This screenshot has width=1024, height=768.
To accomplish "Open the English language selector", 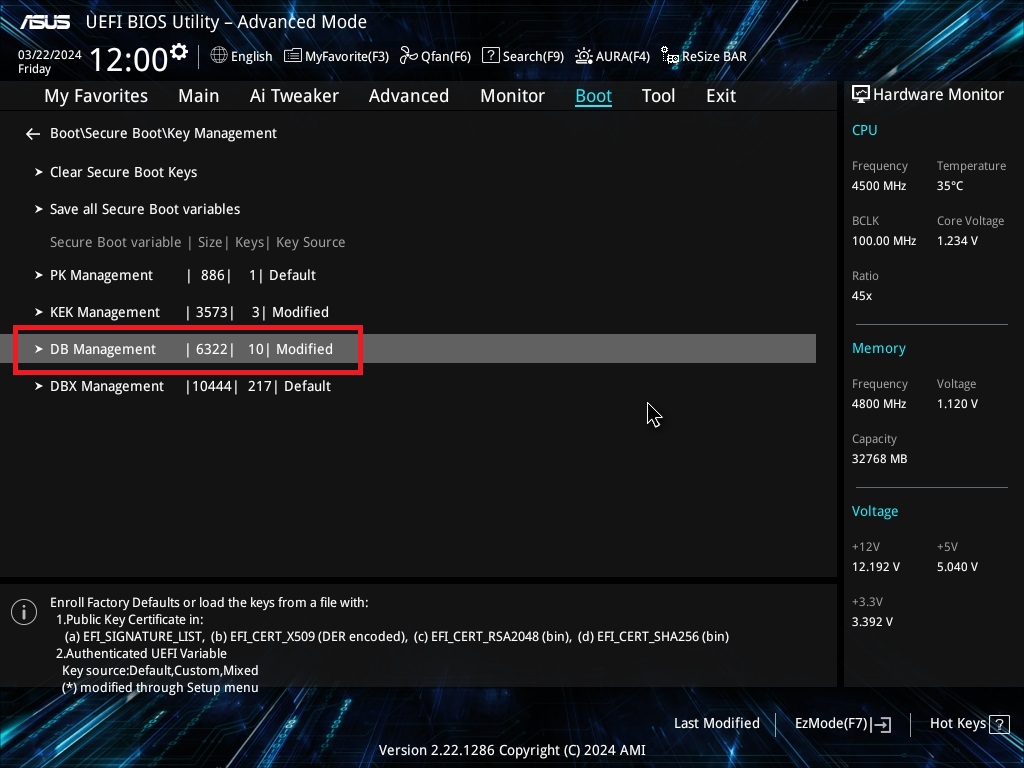I will 241,56.
